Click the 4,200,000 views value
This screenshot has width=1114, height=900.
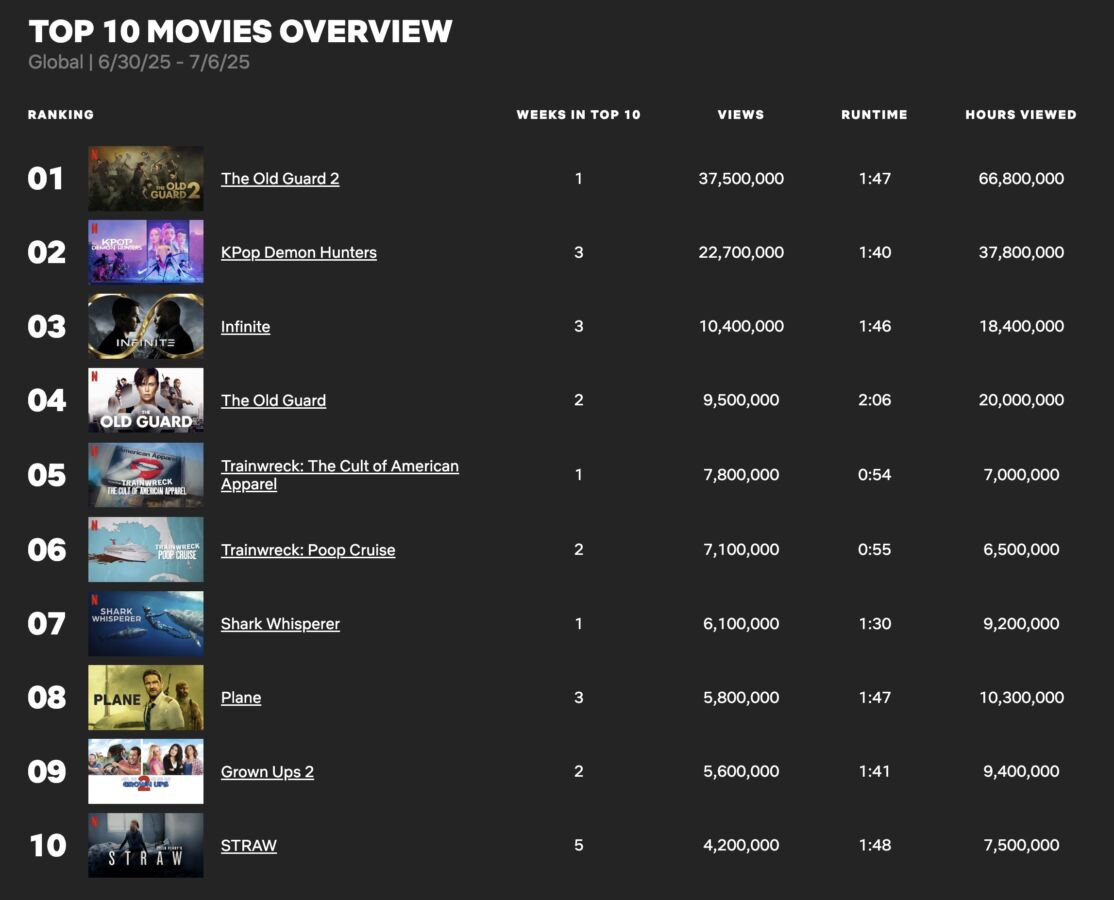click(x=741, y=845)
